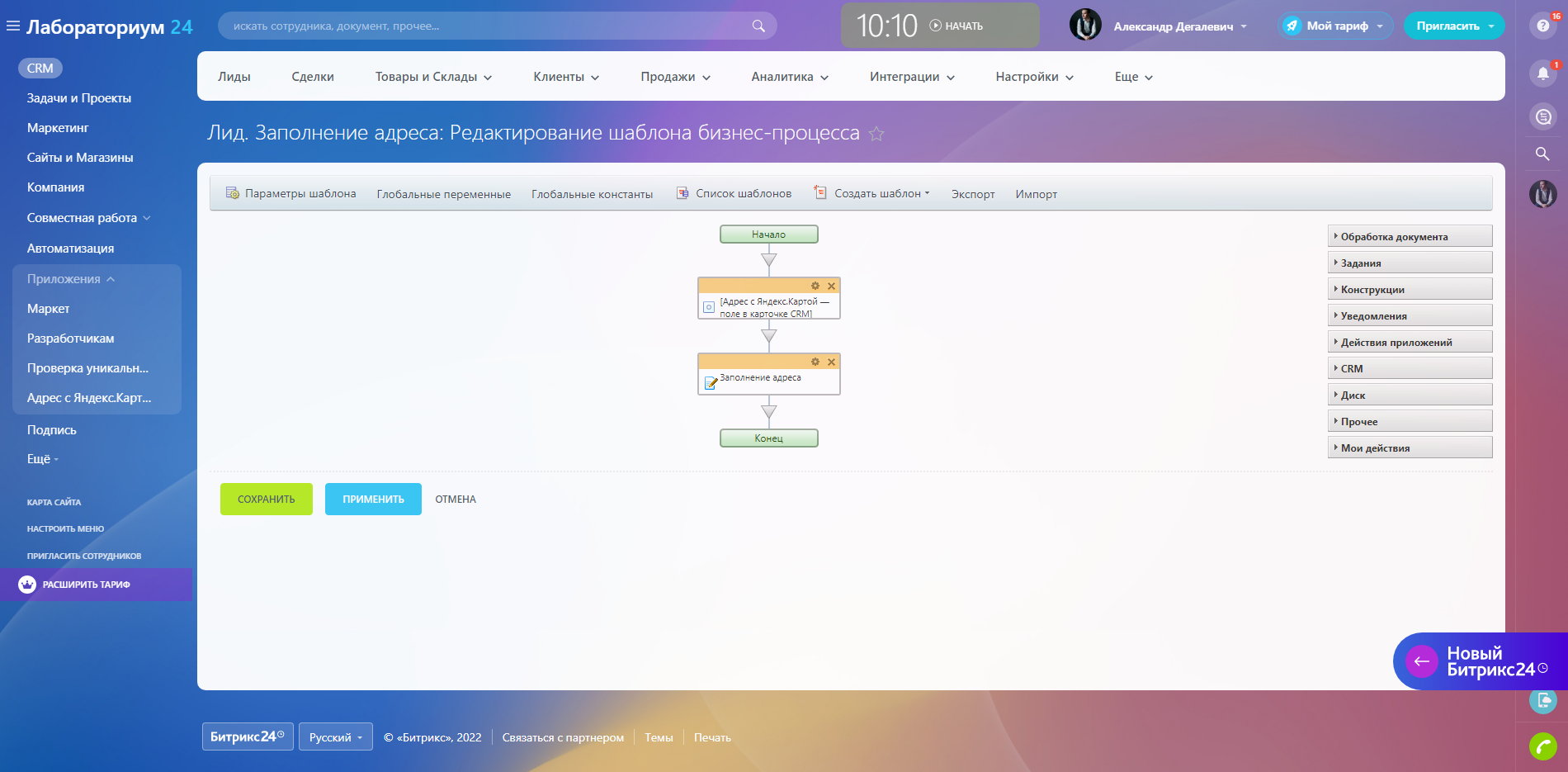Collapse the Приложения sidebar group

click(71, 279)
